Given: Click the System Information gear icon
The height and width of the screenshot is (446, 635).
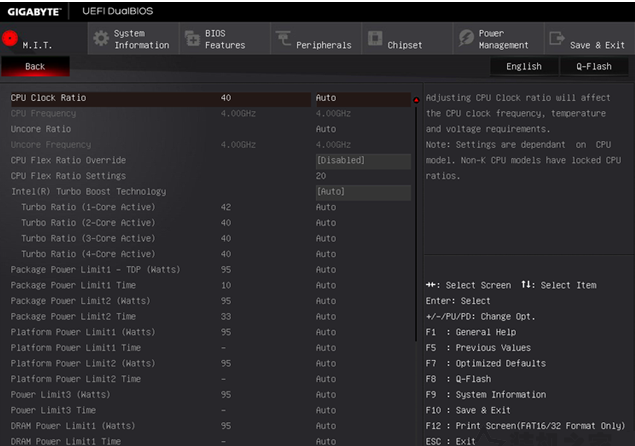Looking at the screenshot, I should click(101, 38).
